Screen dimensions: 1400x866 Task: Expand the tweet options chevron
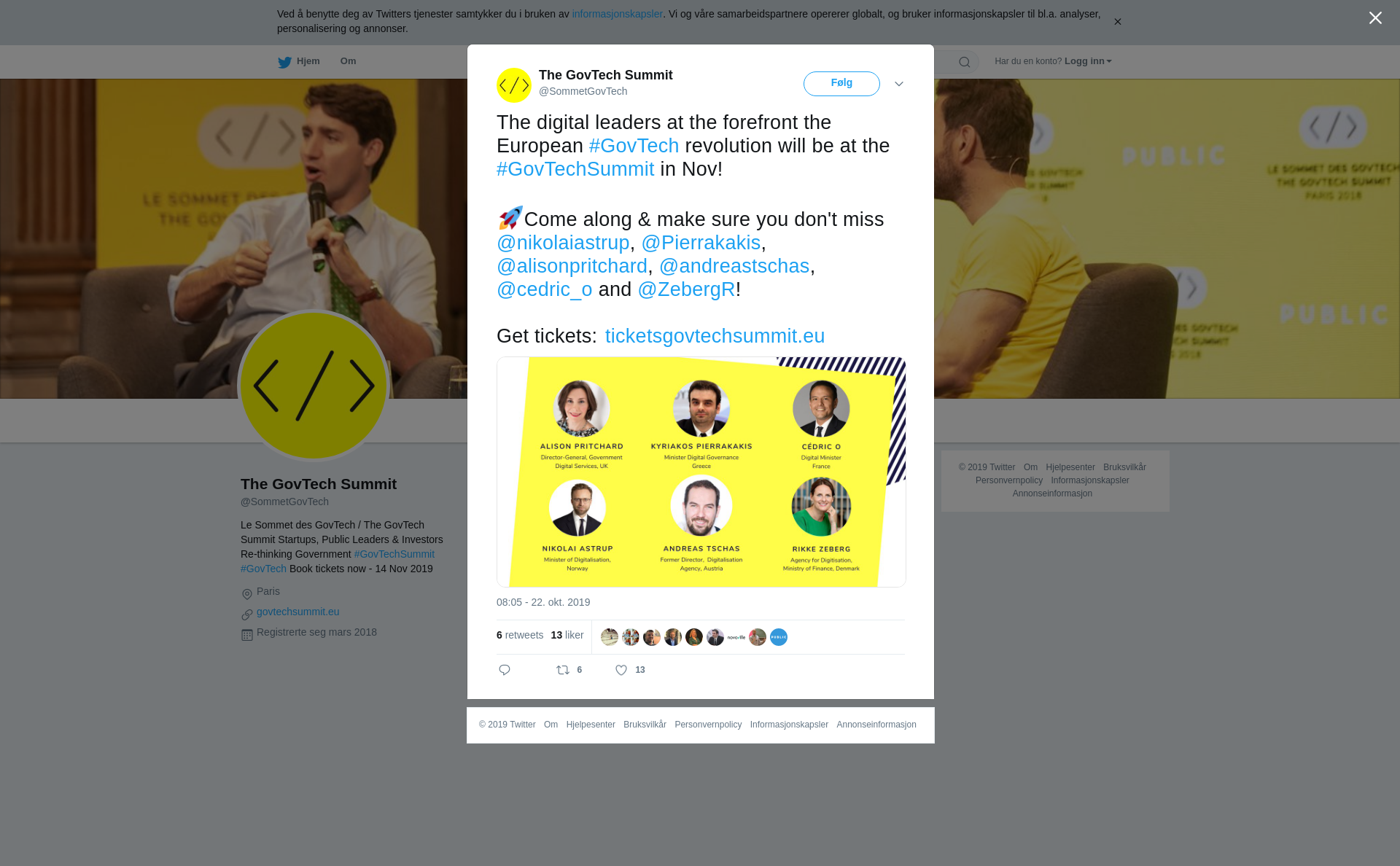pyautogui.click(x=899, y=84)
